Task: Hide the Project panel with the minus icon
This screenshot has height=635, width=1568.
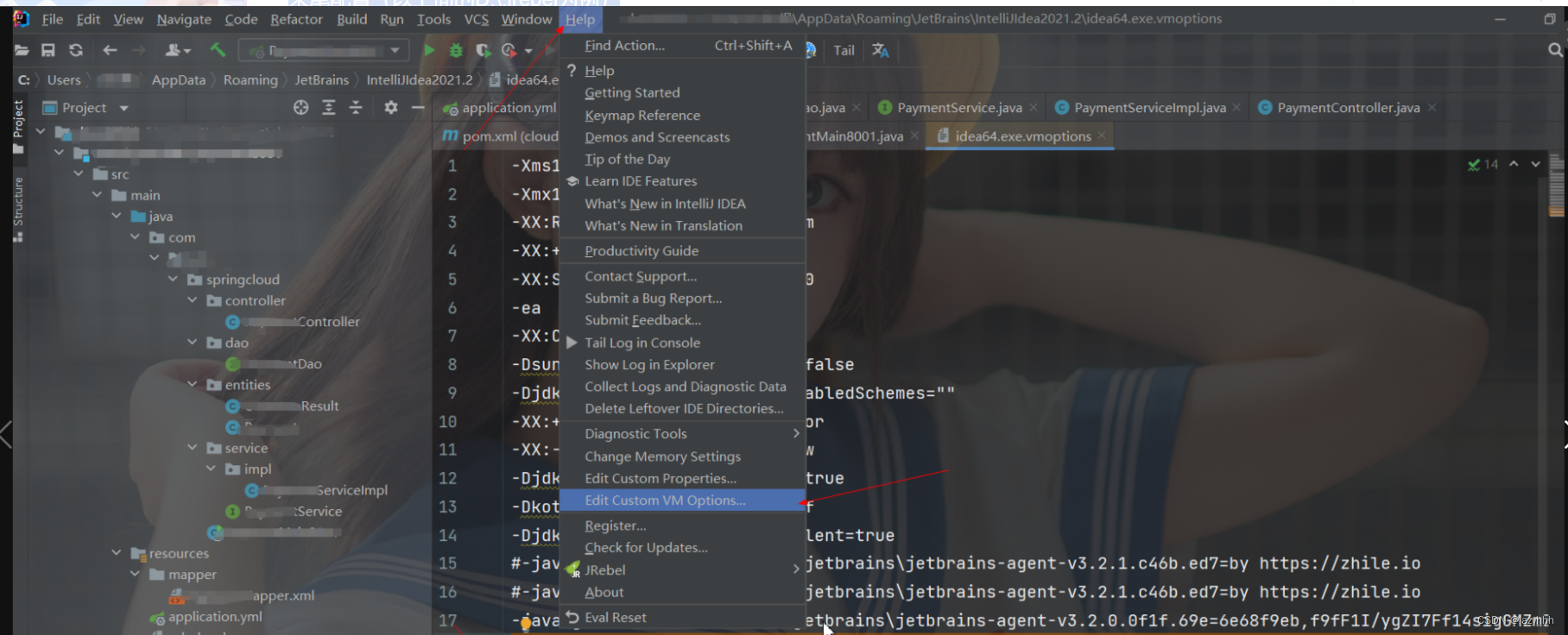Action: coord(418,108)
